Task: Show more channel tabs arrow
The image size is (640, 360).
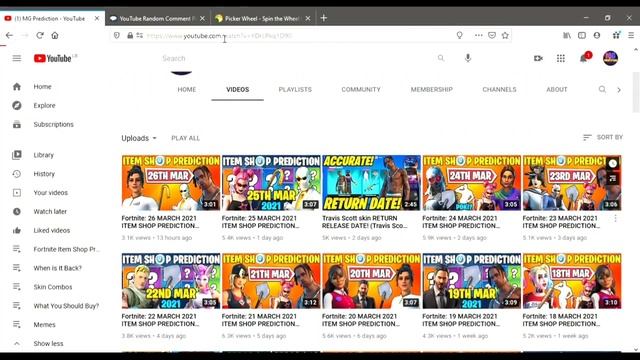Action: point(619,89)
